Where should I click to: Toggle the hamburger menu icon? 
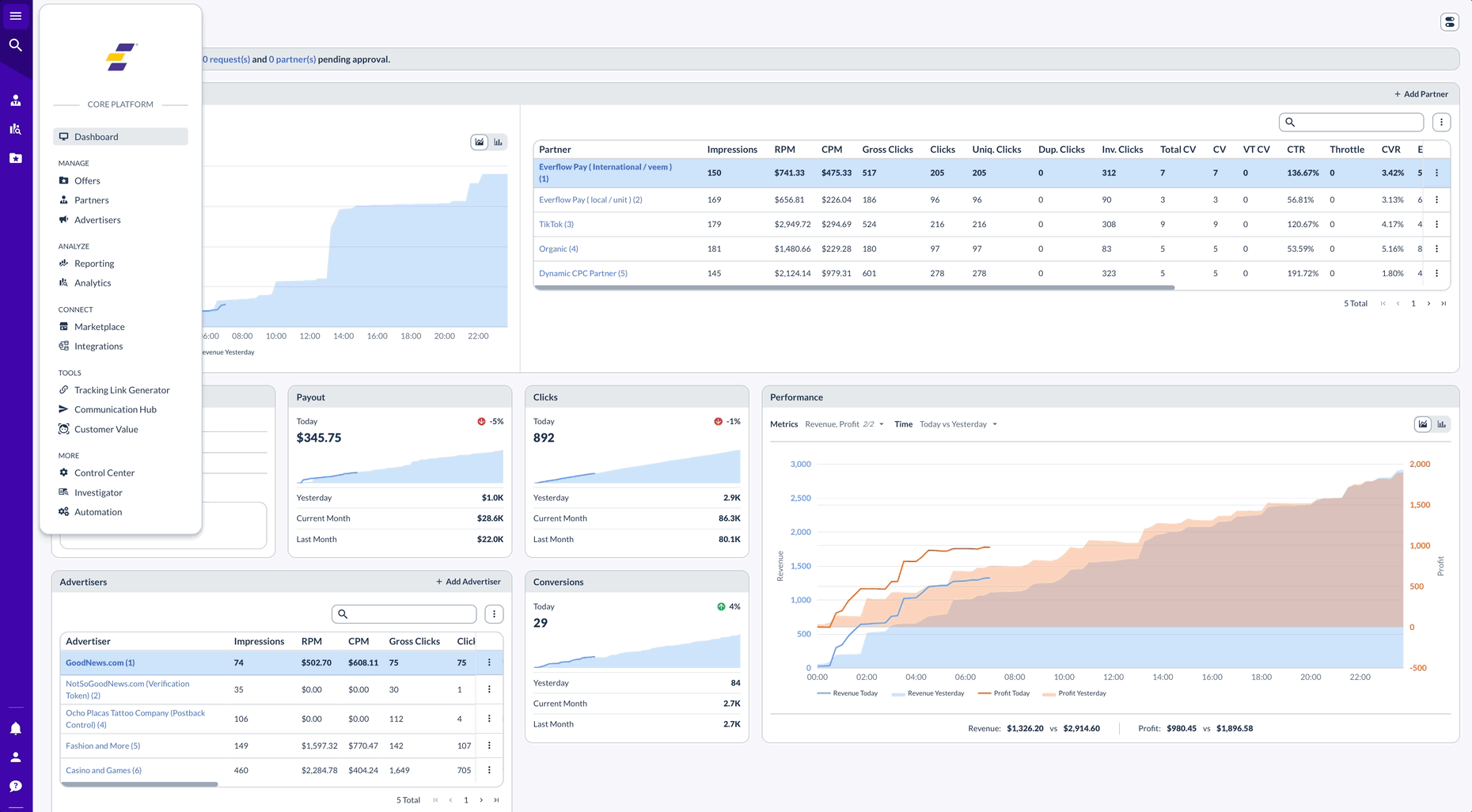pos(16,16)
